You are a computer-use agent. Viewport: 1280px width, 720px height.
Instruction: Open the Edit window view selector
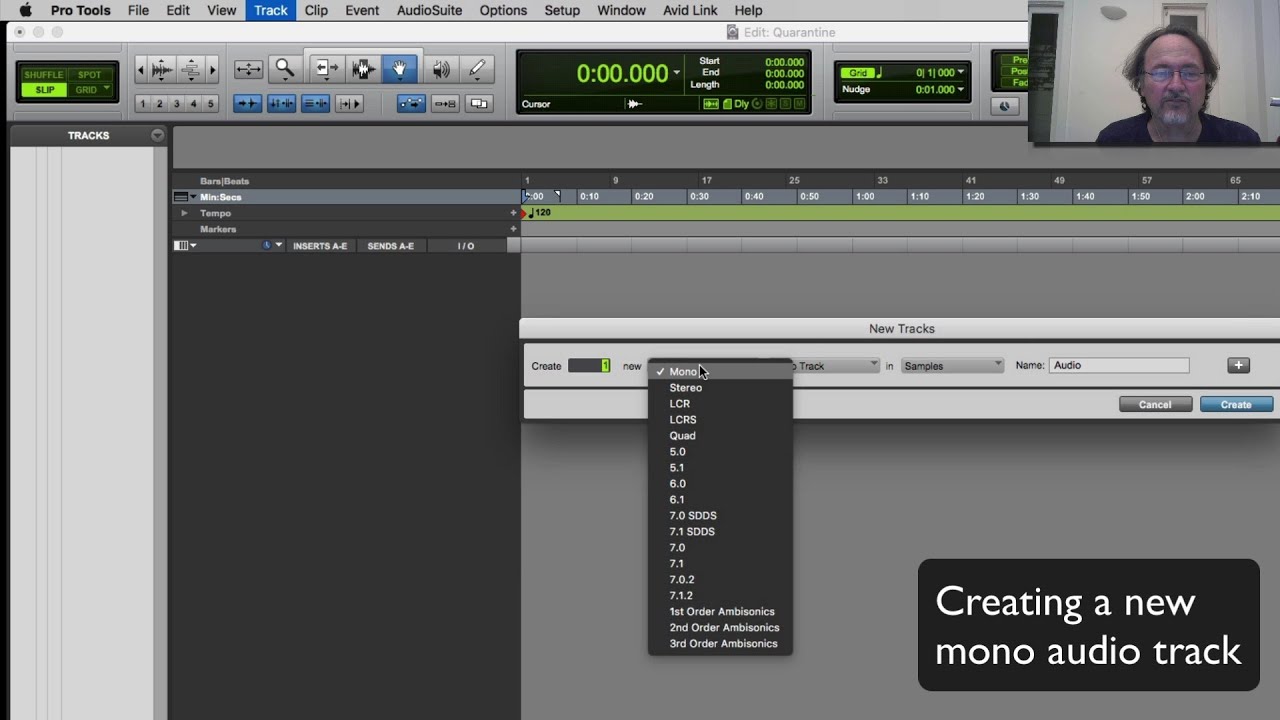point(185,246)
